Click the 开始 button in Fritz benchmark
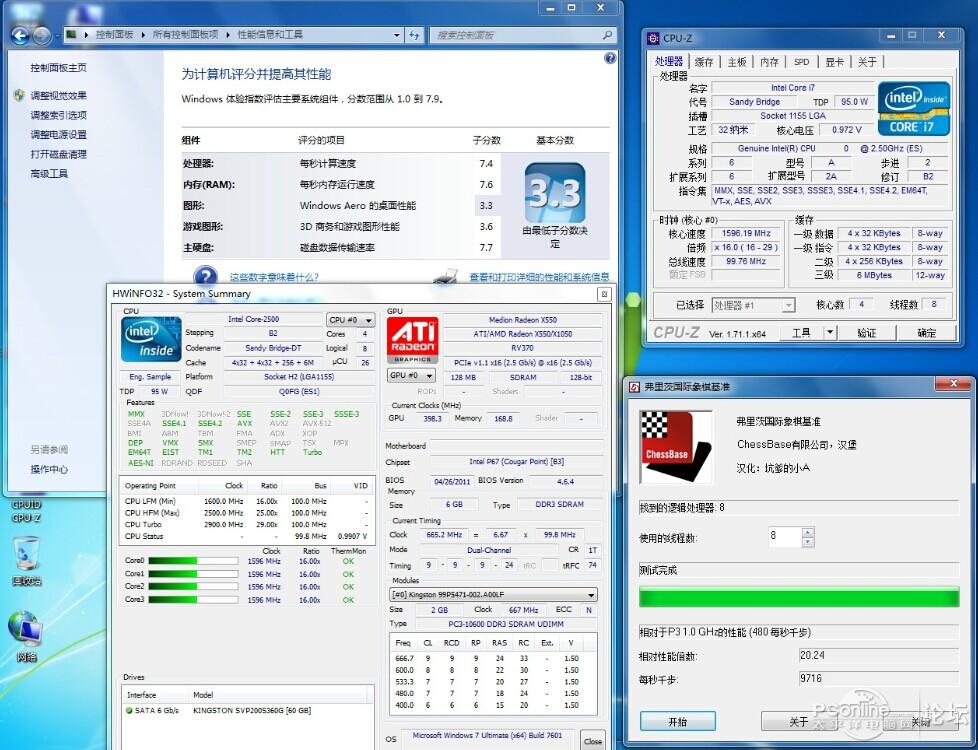This screenshot has width=978, height=750. (677, 721)
